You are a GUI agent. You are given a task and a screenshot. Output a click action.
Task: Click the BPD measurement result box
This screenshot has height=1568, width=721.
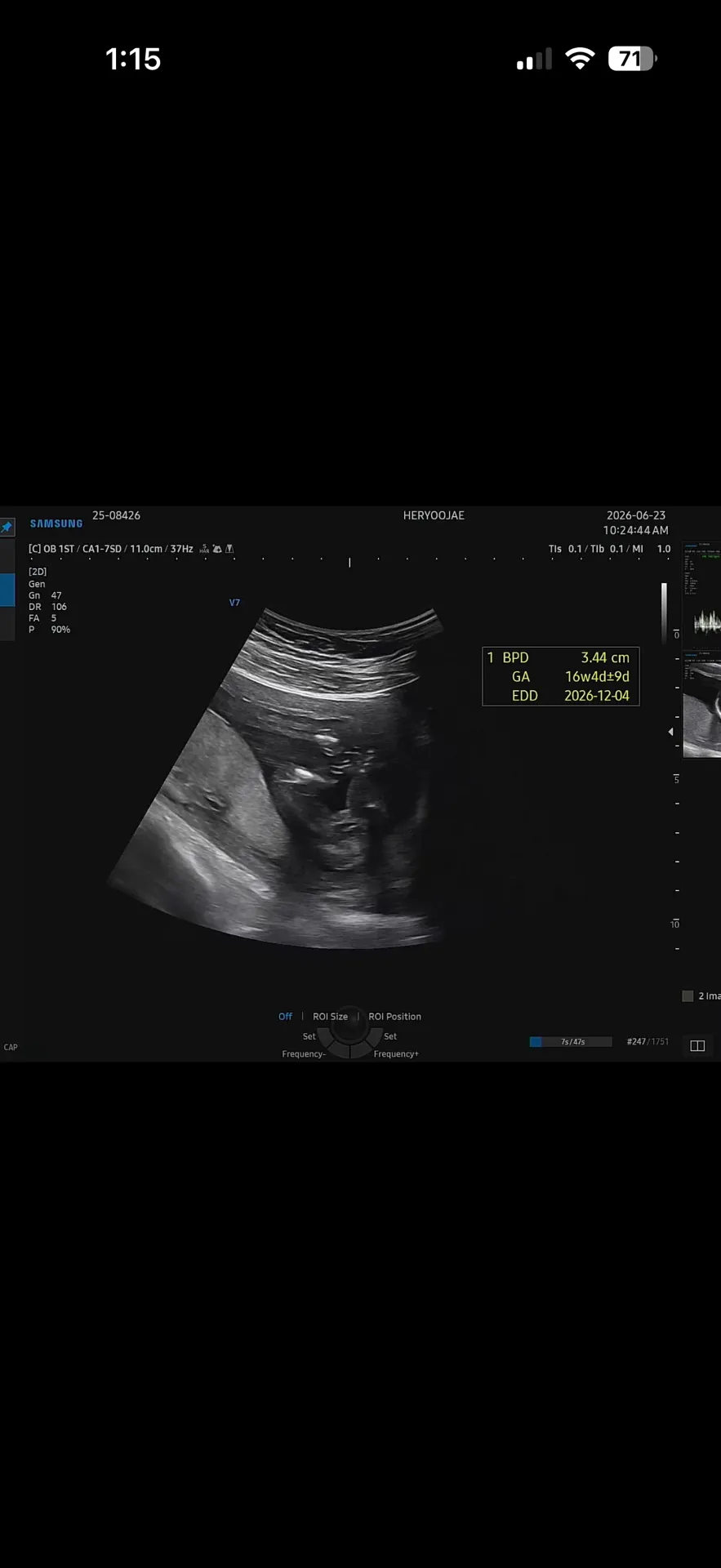[x=560, y=676]
